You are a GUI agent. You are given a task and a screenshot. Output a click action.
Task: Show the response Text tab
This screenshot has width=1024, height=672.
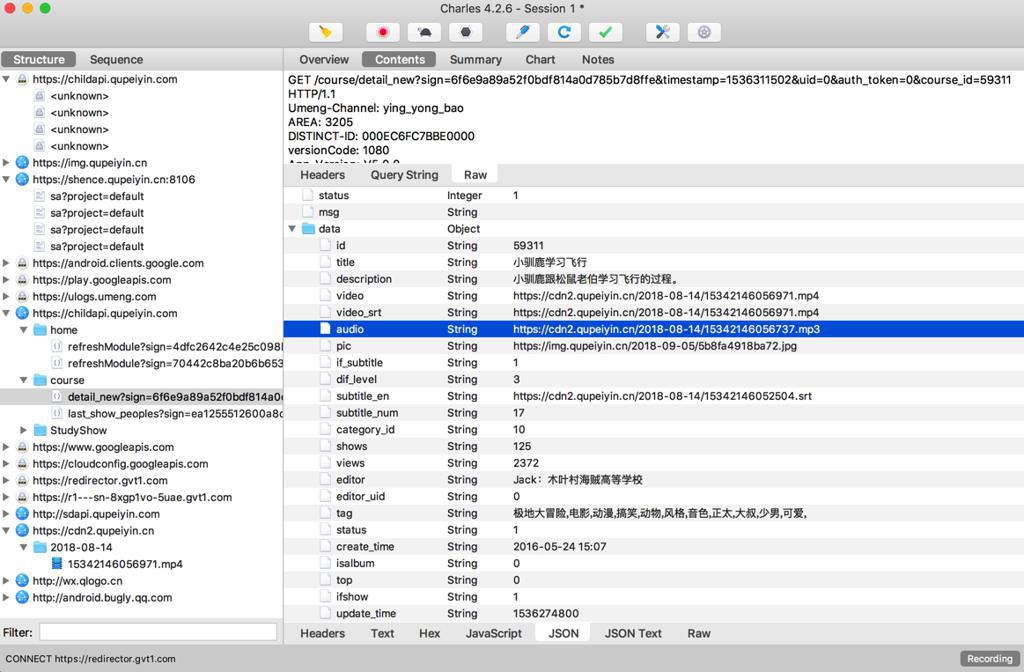(x=382, y=633)
